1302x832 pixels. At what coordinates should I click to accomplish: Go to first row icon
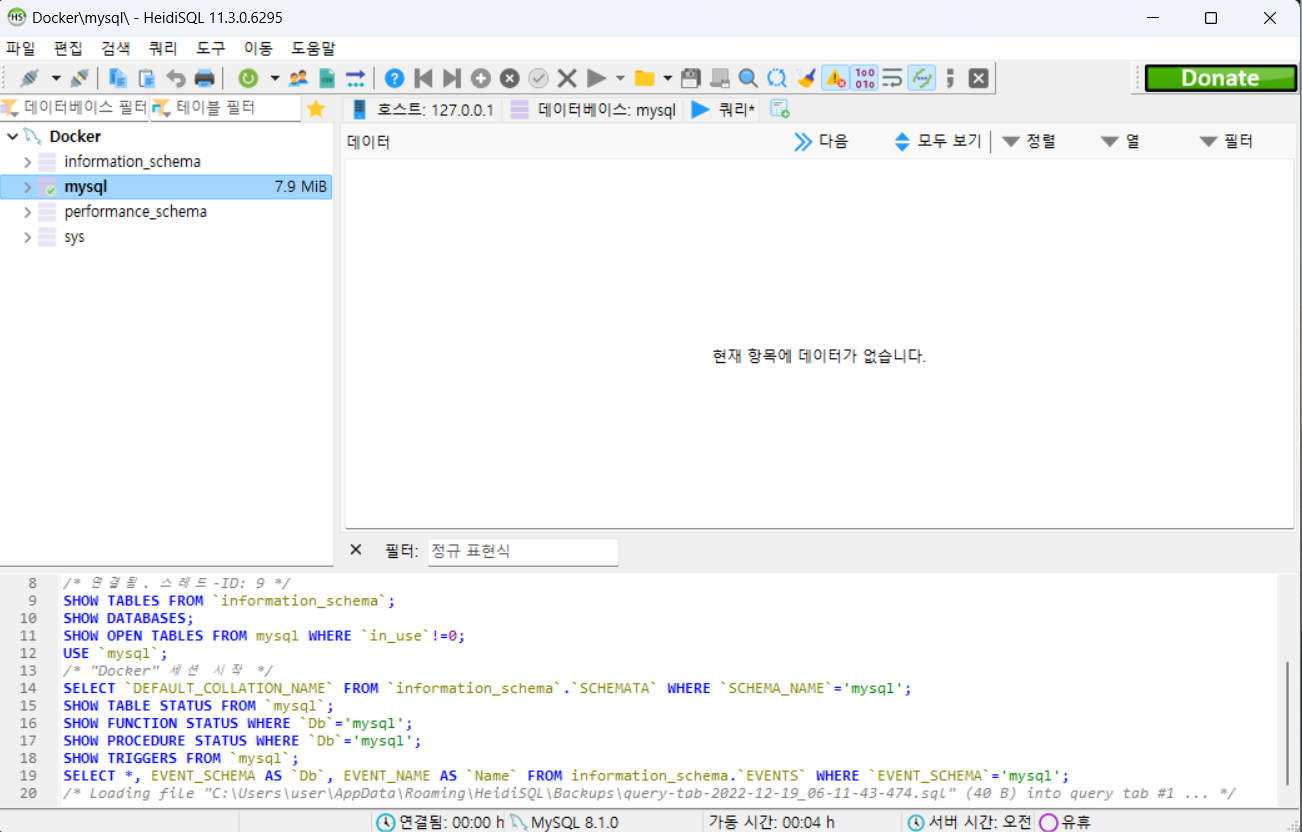pyautogui.click(x=423, y=78)
